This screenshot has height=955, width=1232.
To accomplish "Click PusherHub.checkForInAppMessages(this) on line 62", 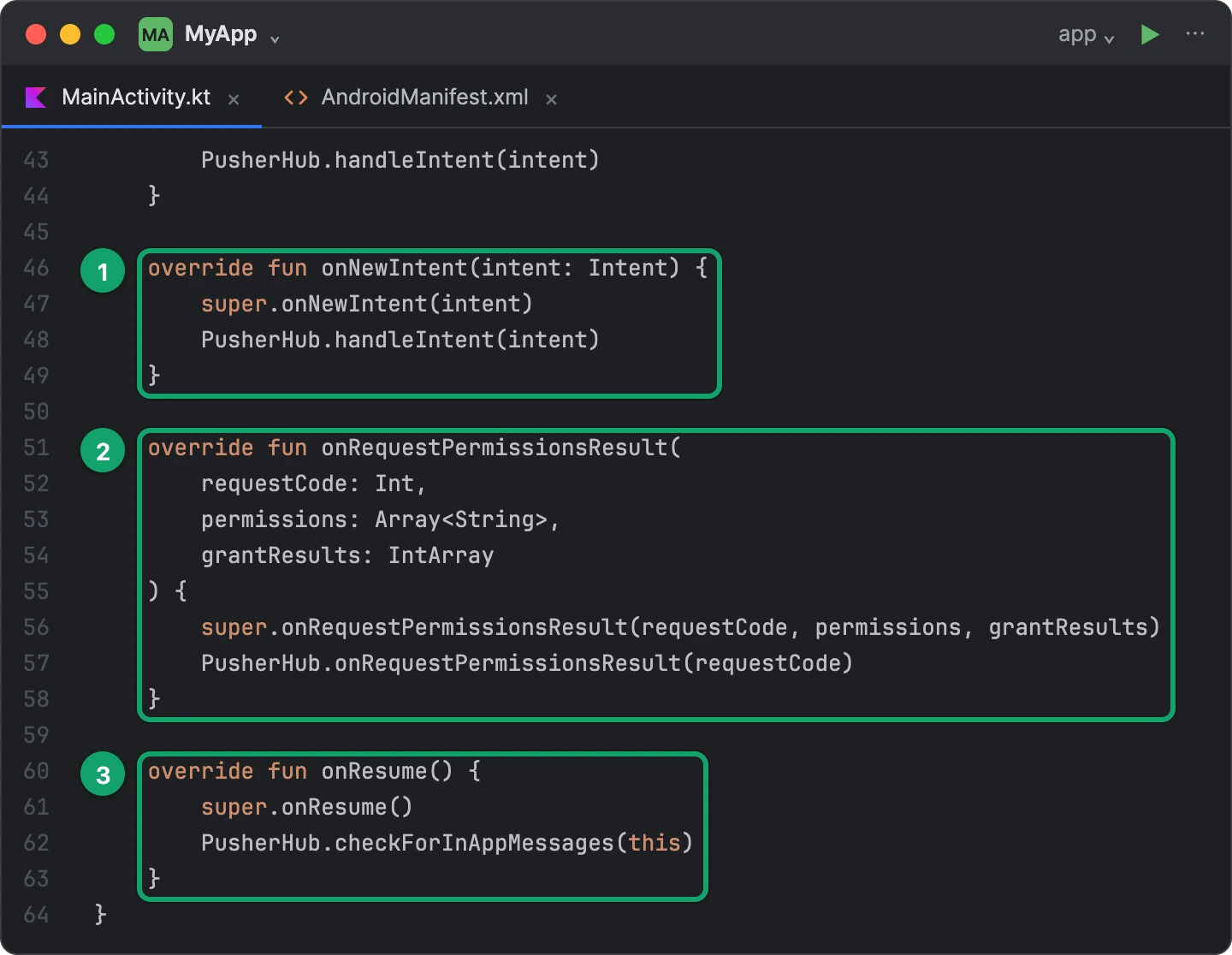I will (447, 843).
